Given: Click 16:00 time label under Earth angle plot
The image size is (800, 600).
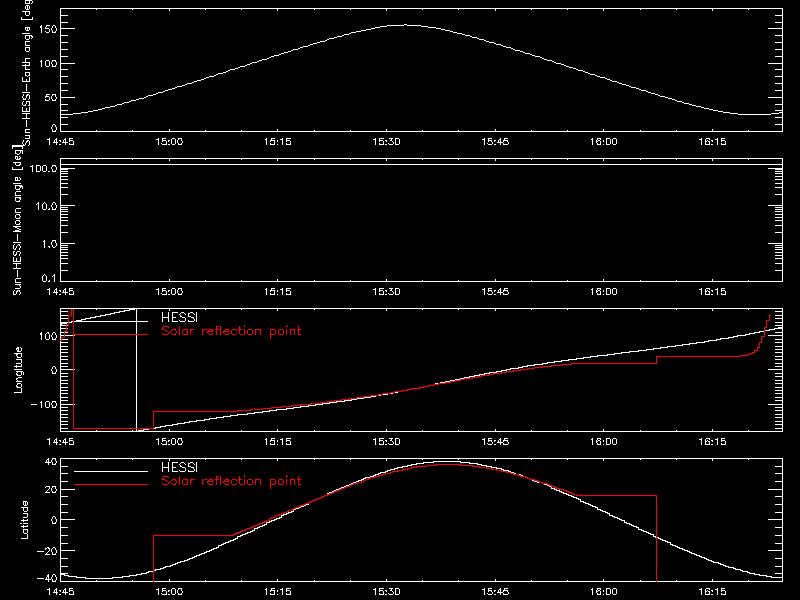Looking at the screenshot, I should [604, 142].
